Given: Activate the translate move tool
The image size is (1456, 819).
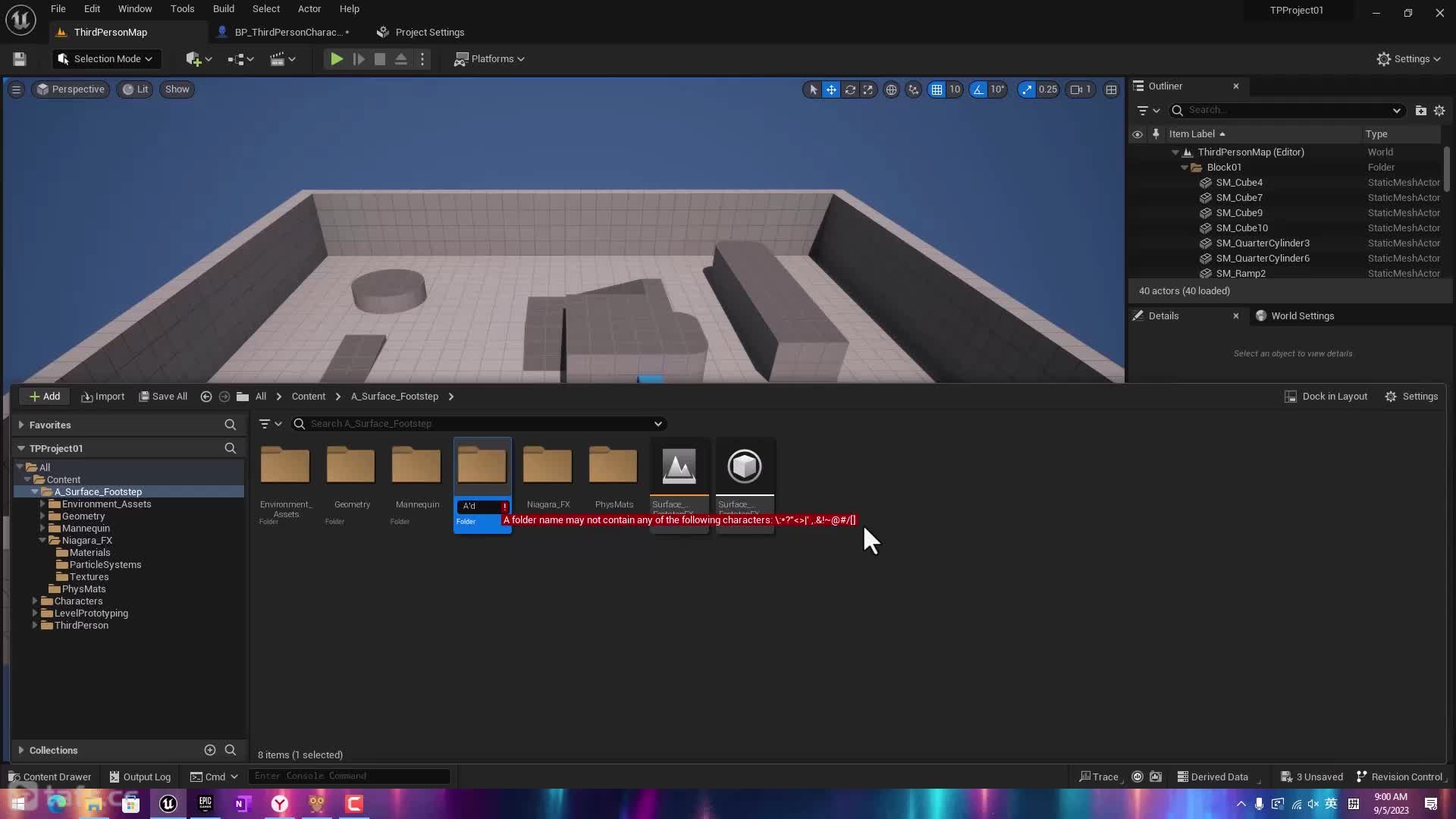Looking at the screenshot, I should pyautogui.click(x=831, y=89).
